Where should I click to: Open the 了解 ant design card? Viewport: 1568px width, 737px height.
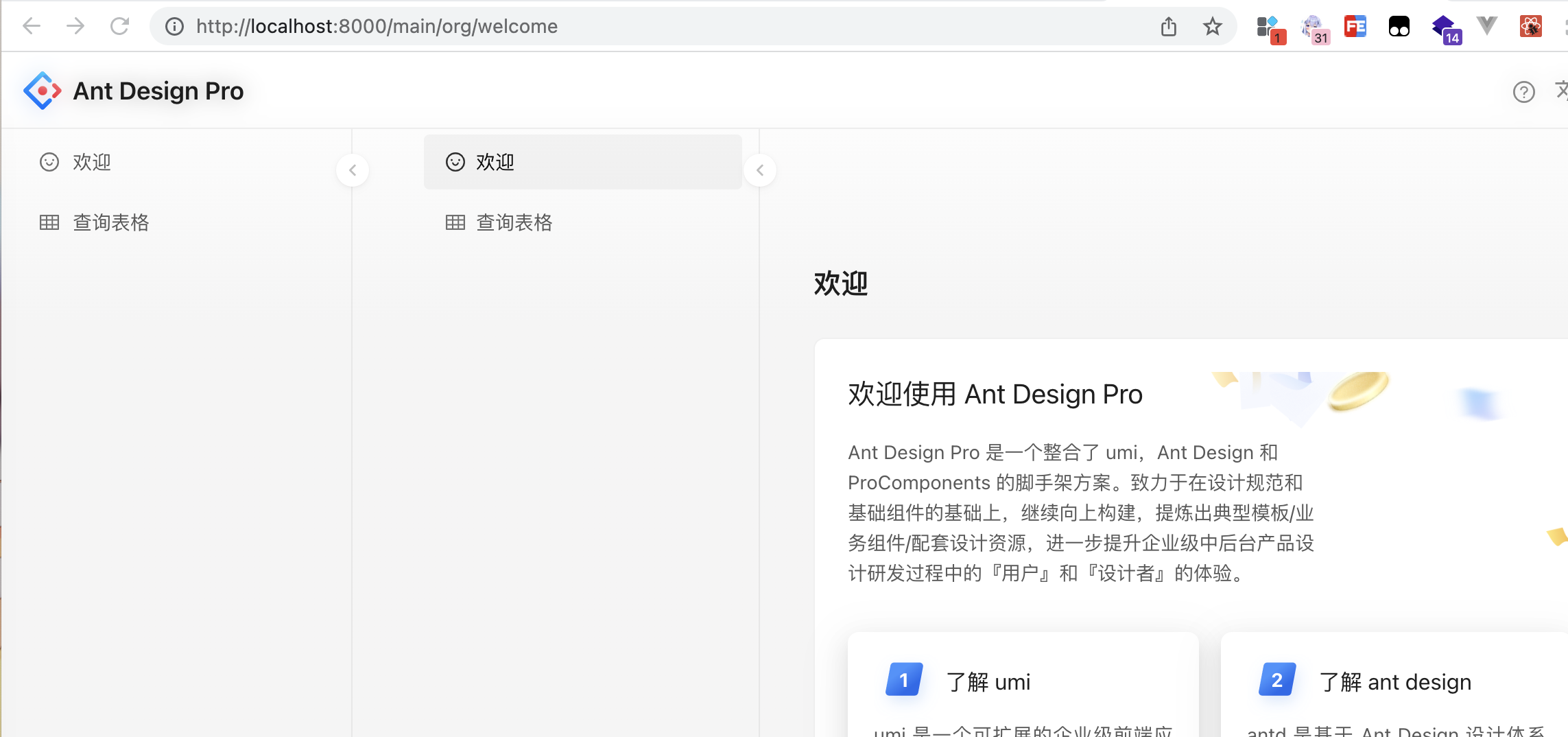click(1394, 685)
